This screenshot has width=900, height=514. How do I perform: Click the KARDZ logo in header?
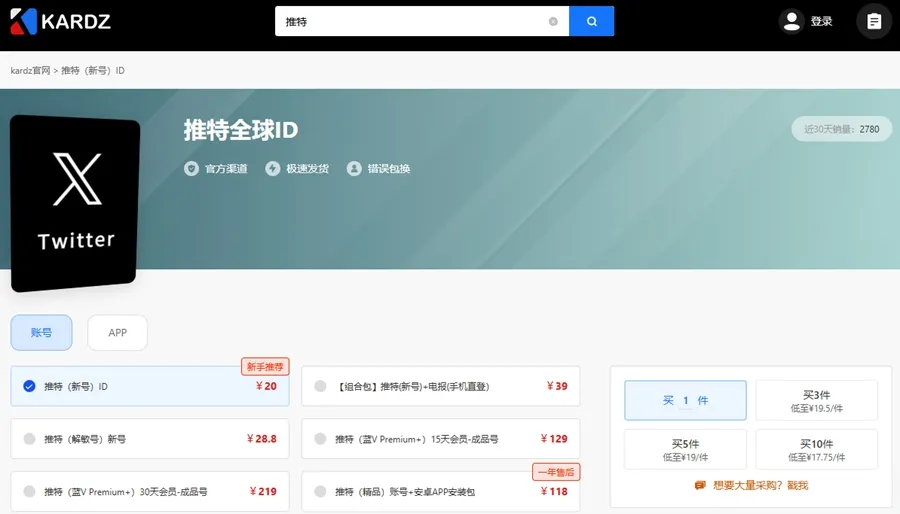pos(64,21)
